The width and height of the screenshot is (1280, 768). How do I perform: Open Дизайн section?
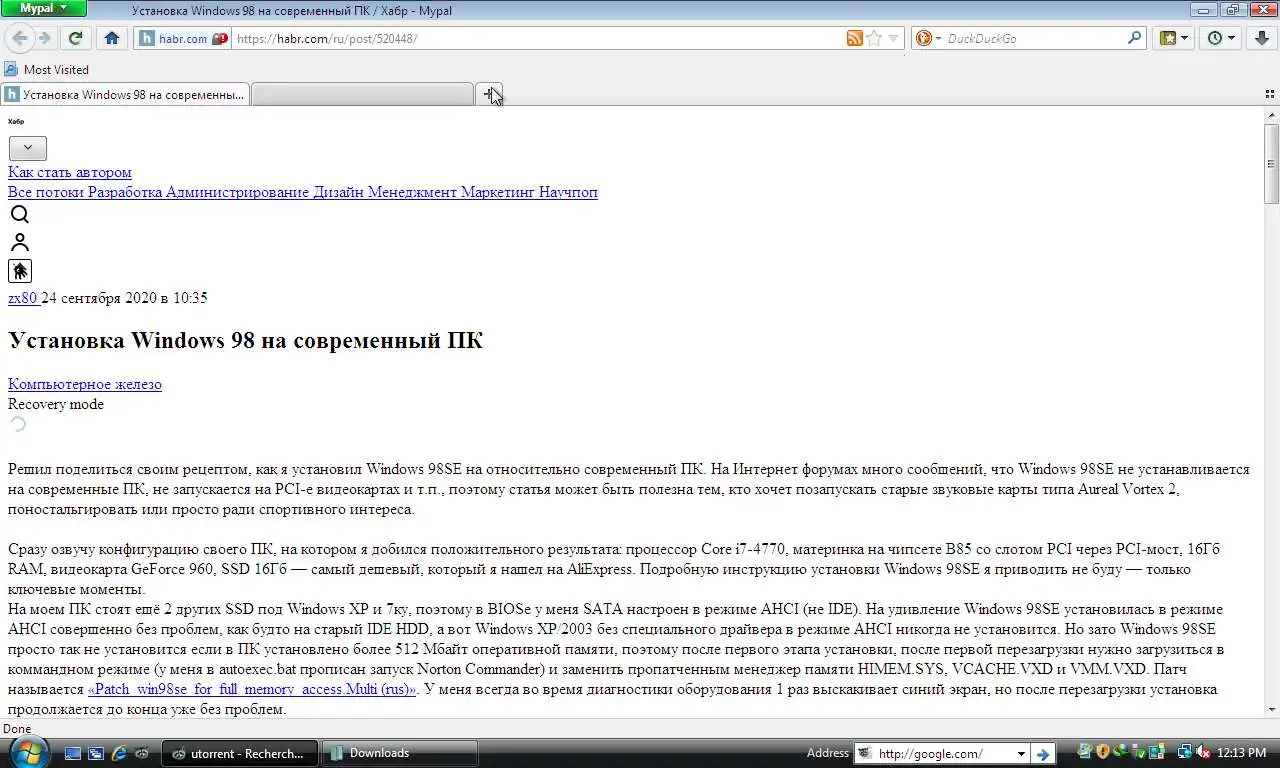coord(338,192)
